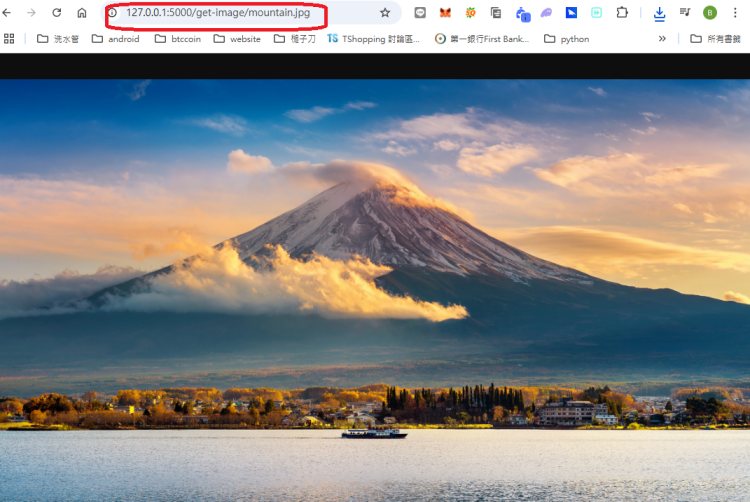Open the MetaMask fox extension
Viewport: 750px width, 502px height.
click(x=445, y=13)
